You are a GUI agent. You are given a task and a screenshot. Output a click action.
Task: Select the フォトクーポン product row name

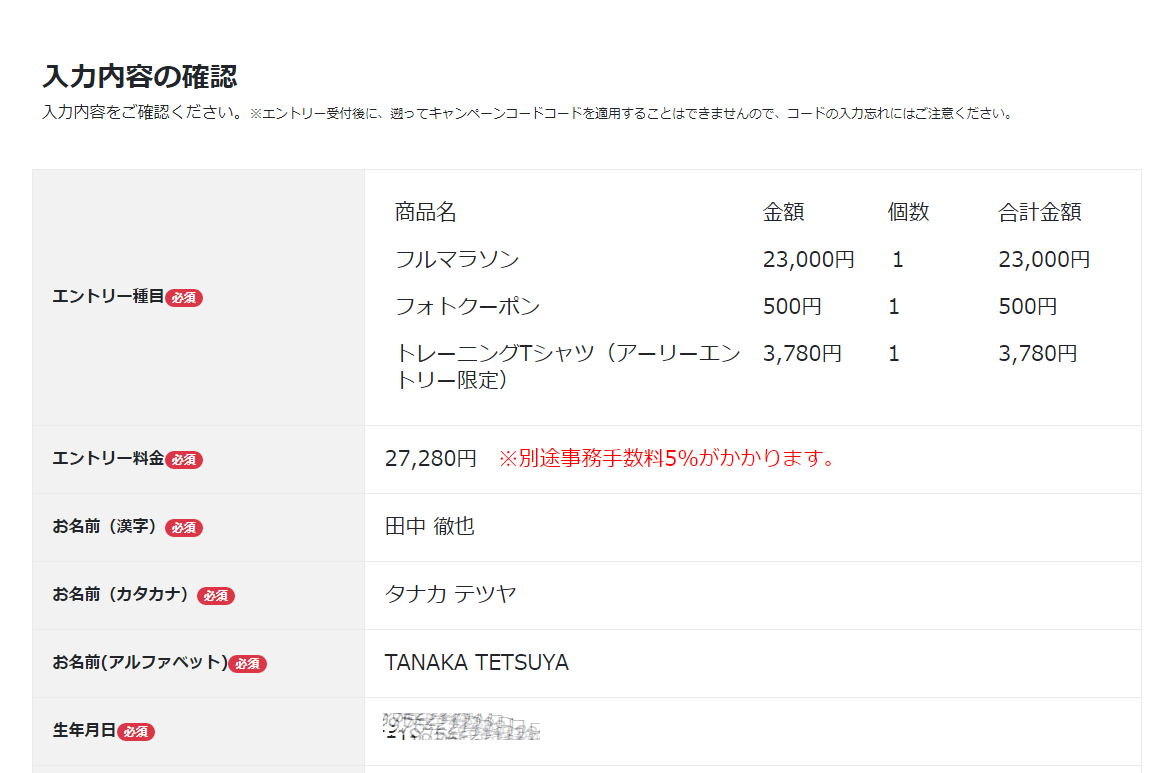(467, 307)
